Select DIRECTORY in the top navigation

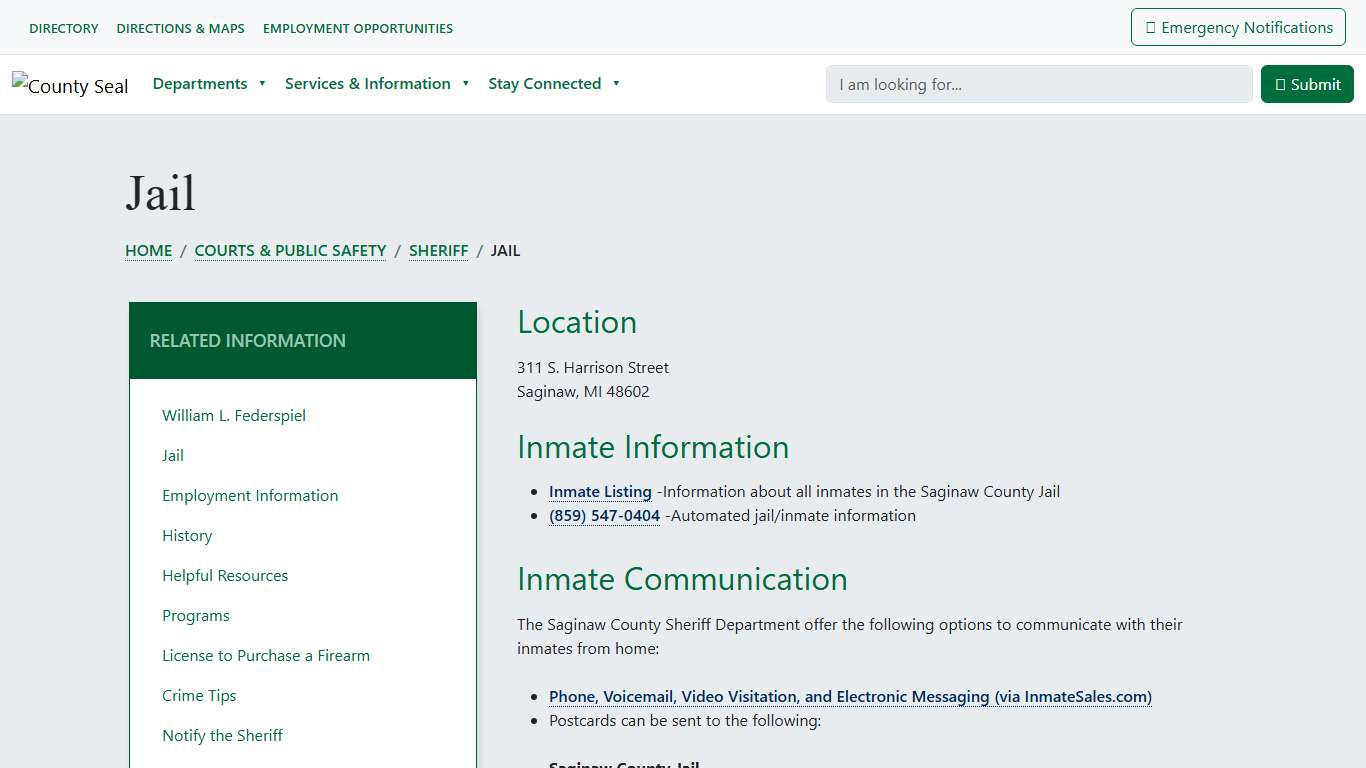pyautogui.click(x=63, y=28)
